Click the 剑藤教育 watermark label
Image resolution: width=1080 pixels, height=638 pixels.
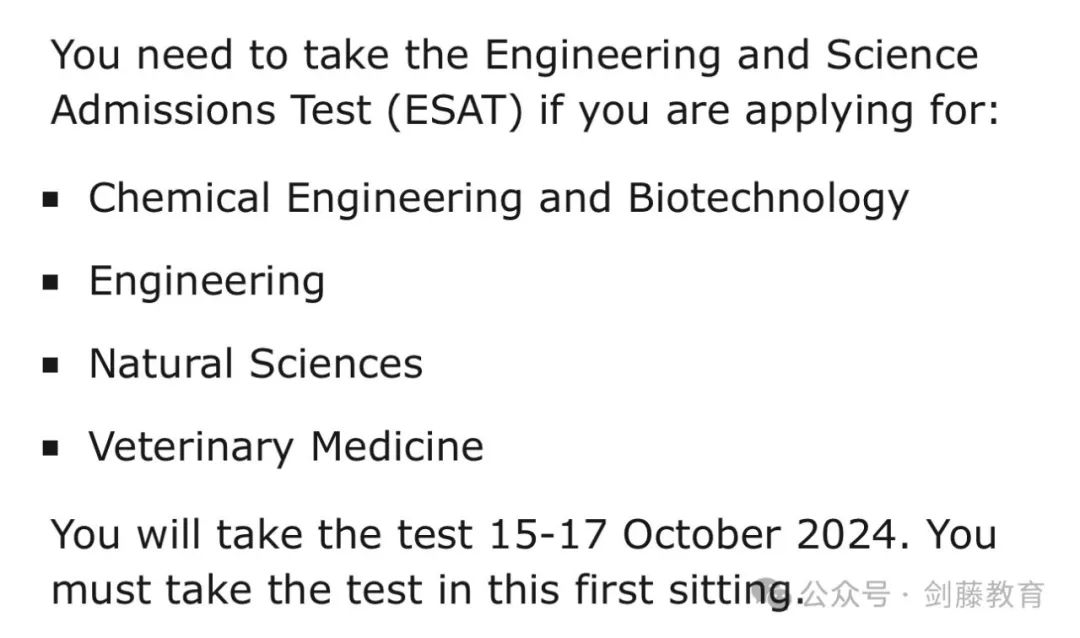tap(984, 594)
